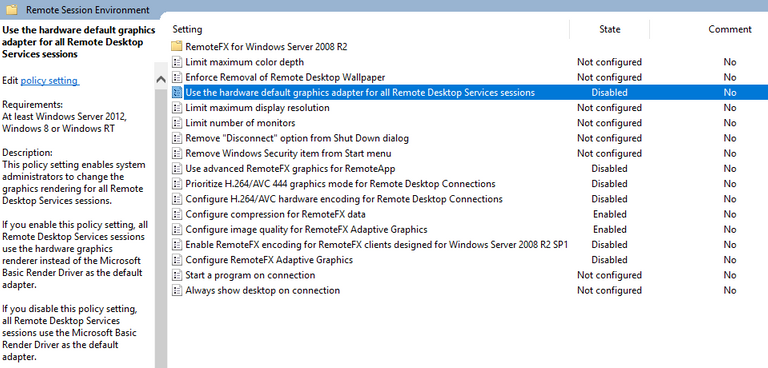Viewport: 768px width, 368px height.
Task: Click policy icon beside Remove Windows Security item
Action: 177,153
